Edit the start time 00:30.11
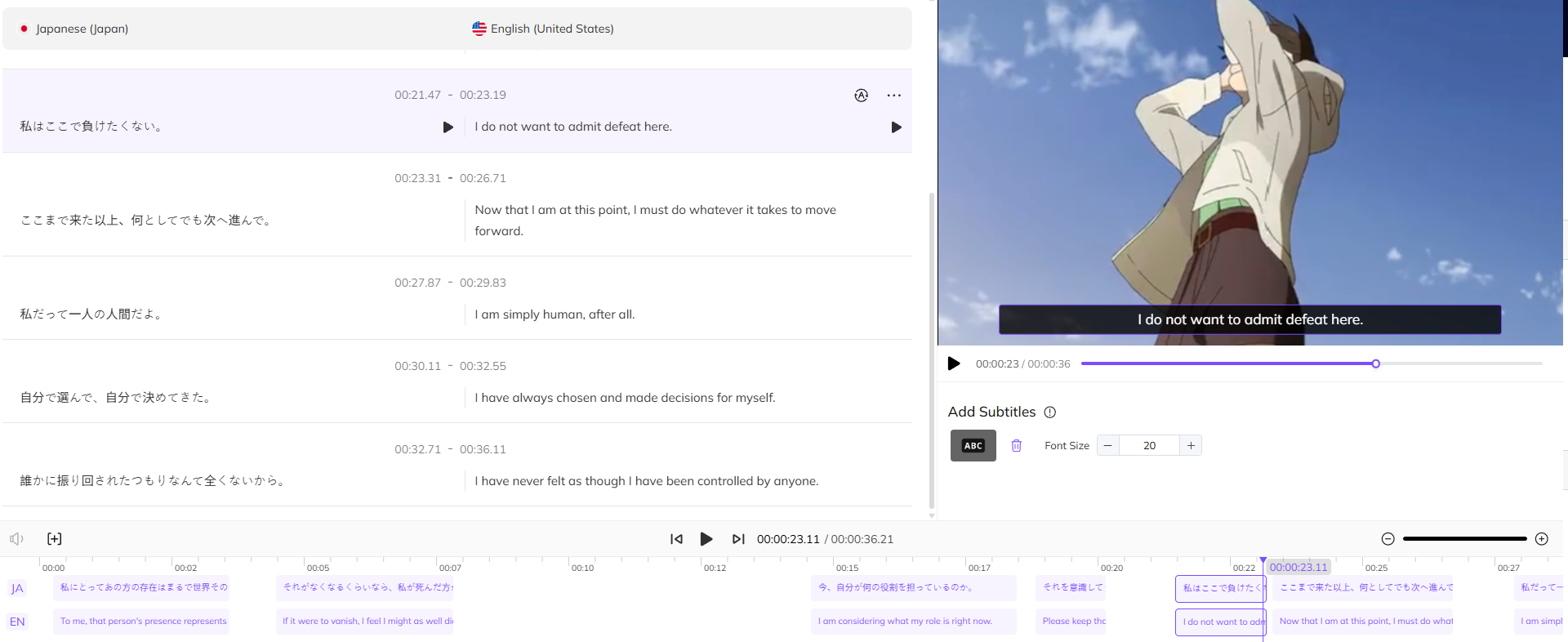Viewport: 1568px width, 642px height. (417, 366)
